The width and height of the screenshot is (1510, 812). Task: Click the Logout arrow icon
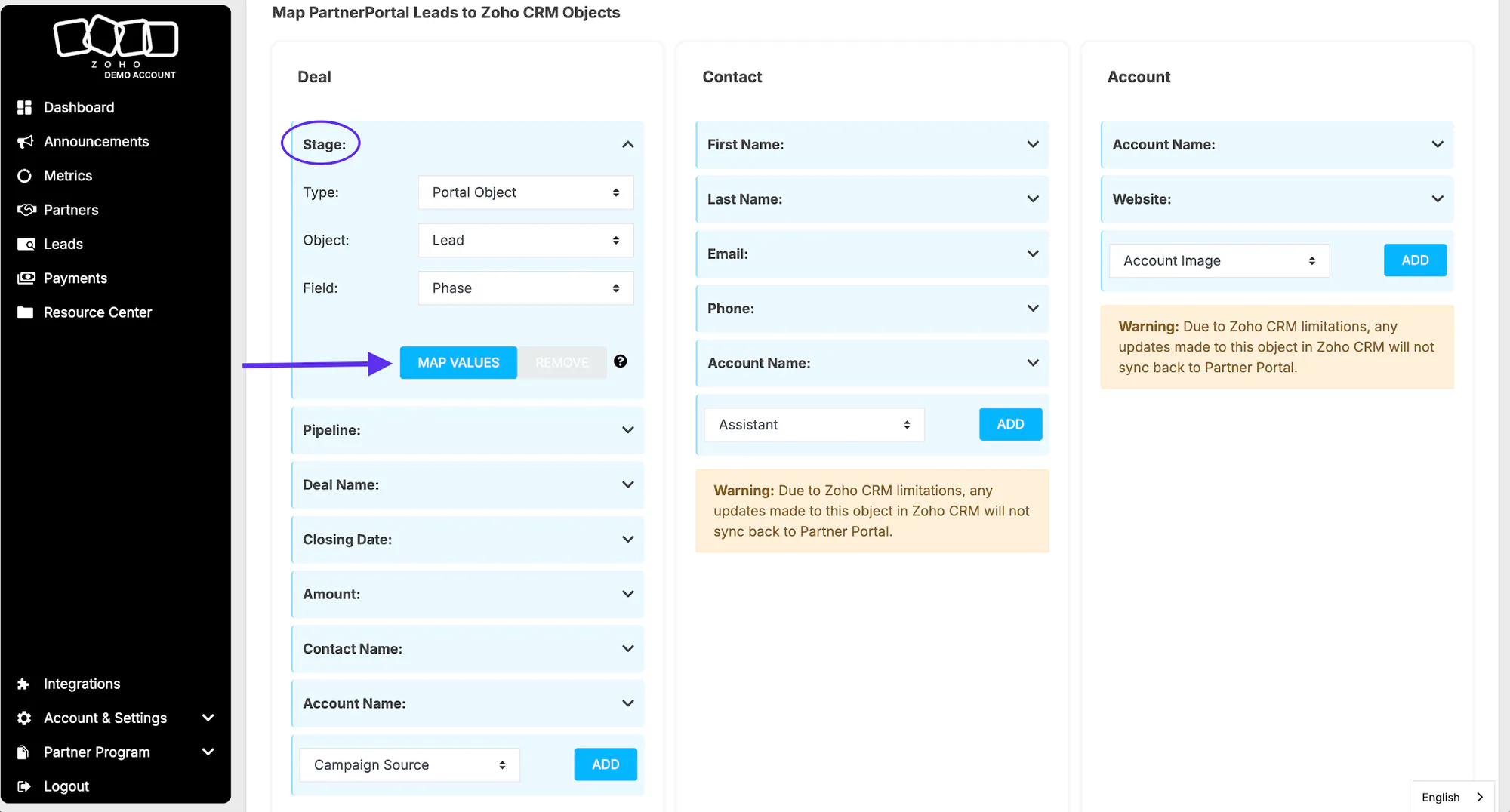(24, 786)
